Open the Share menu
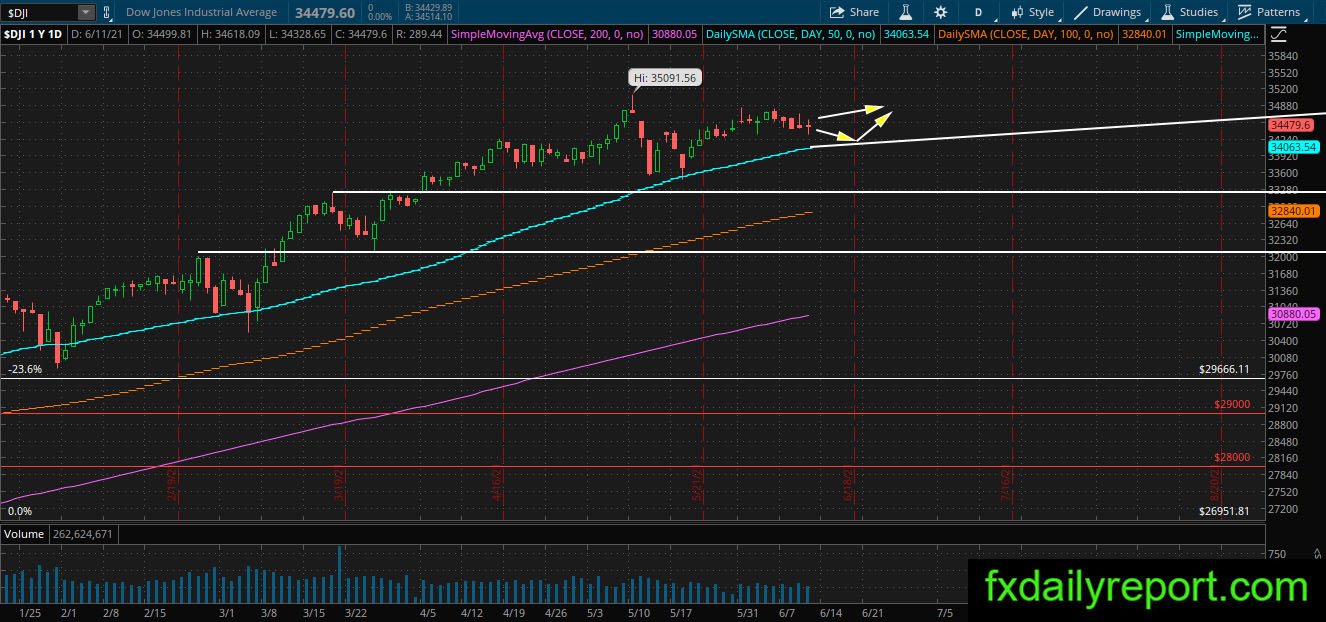This screenshot has height=622, width=1326. click(855, 12)
